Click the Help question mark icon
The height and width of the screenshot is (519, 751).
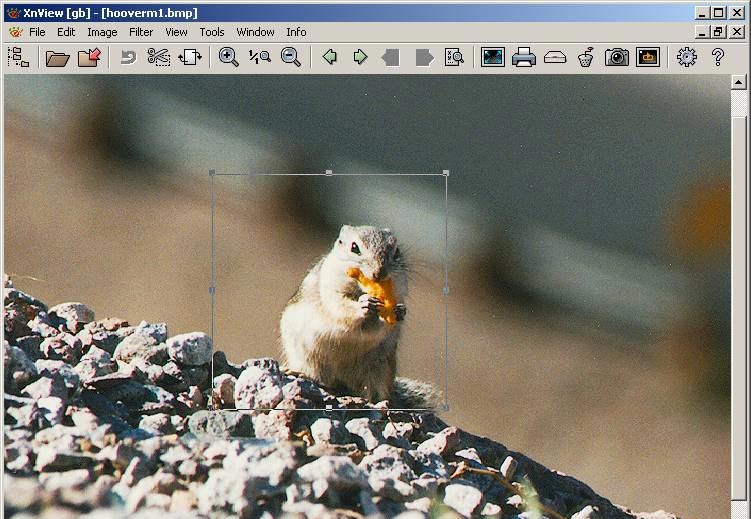click(717, 57)
